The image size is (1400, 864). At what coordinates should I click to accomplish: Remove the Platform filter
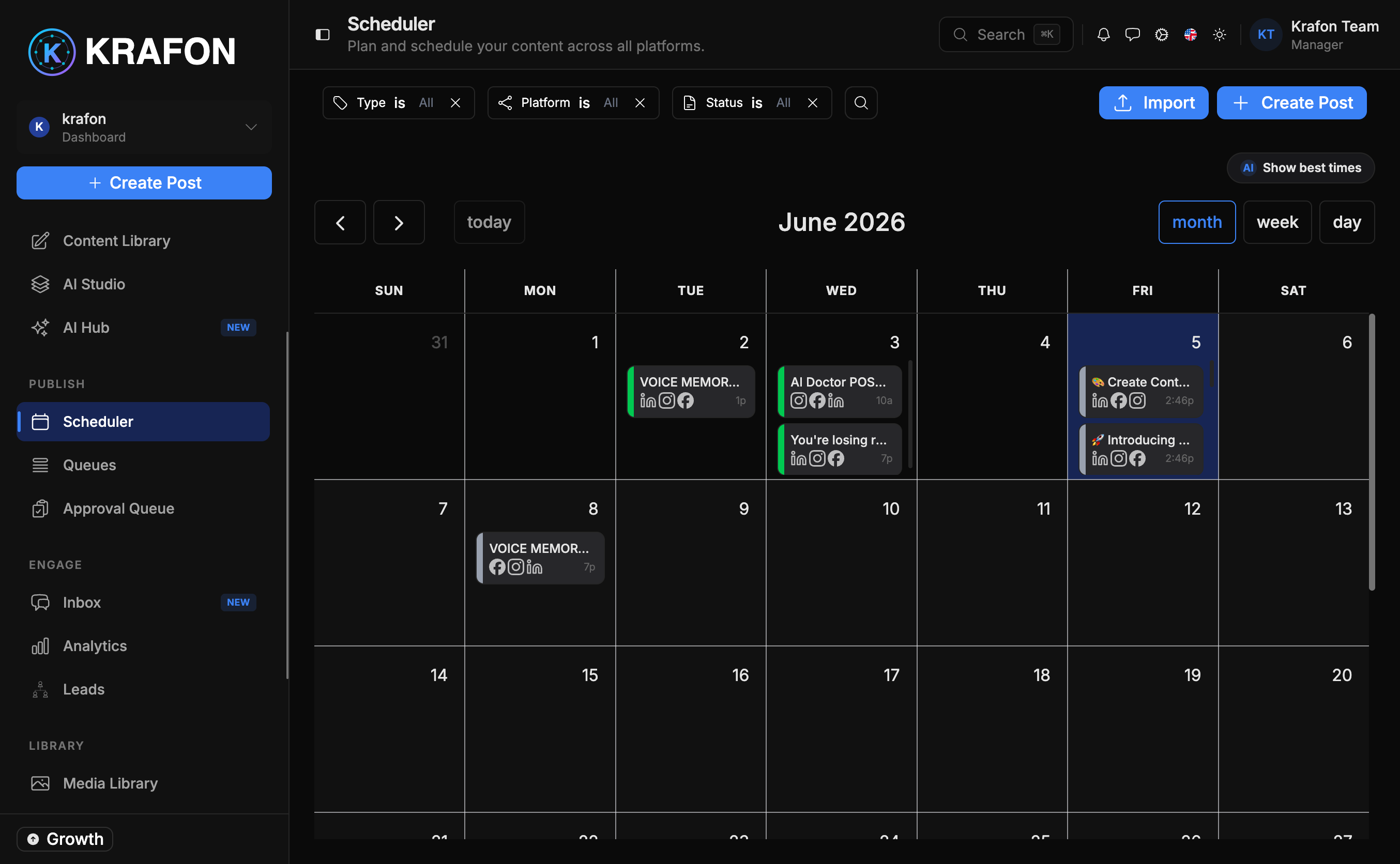tap(640, 103)
